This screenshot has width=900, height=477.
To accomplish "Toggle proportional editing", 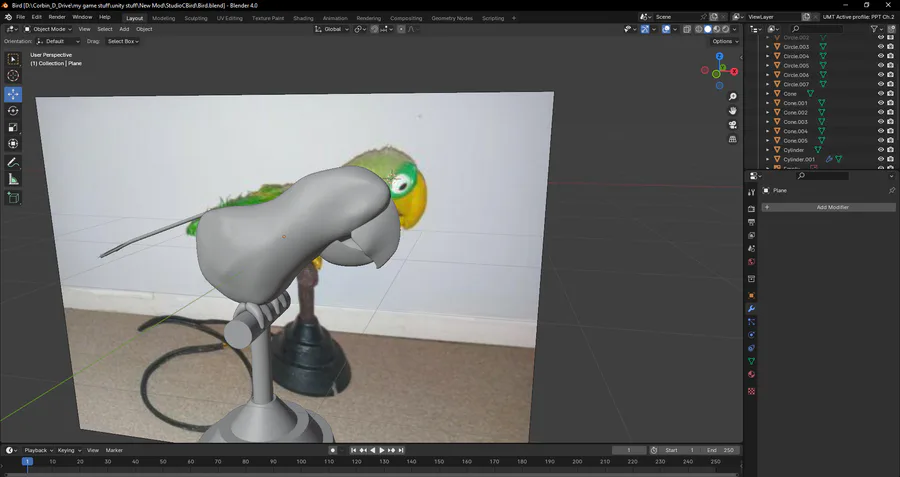I will pos(401,29).
